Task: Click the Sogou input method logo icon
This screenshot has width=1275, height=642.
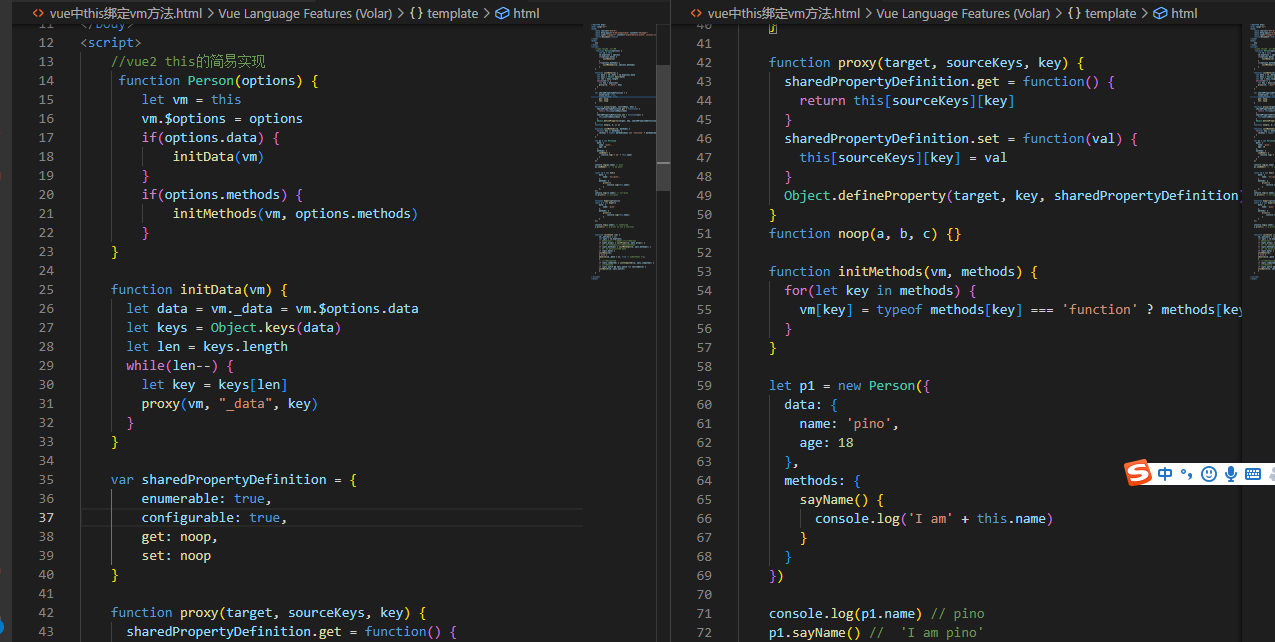Action: click(1139, 473)
